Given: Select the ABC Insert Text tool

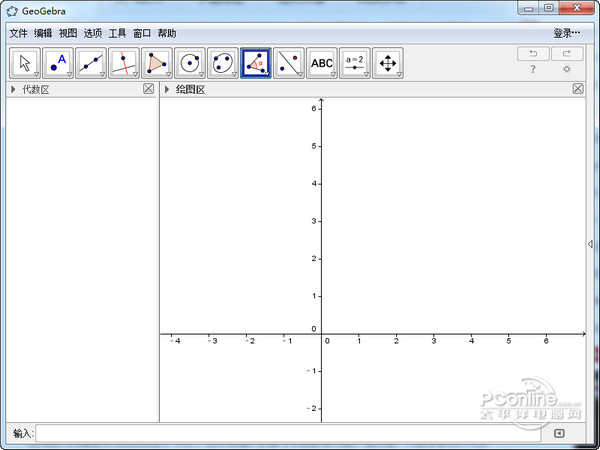Looking at the screenshot, I should tap(322, 63).
